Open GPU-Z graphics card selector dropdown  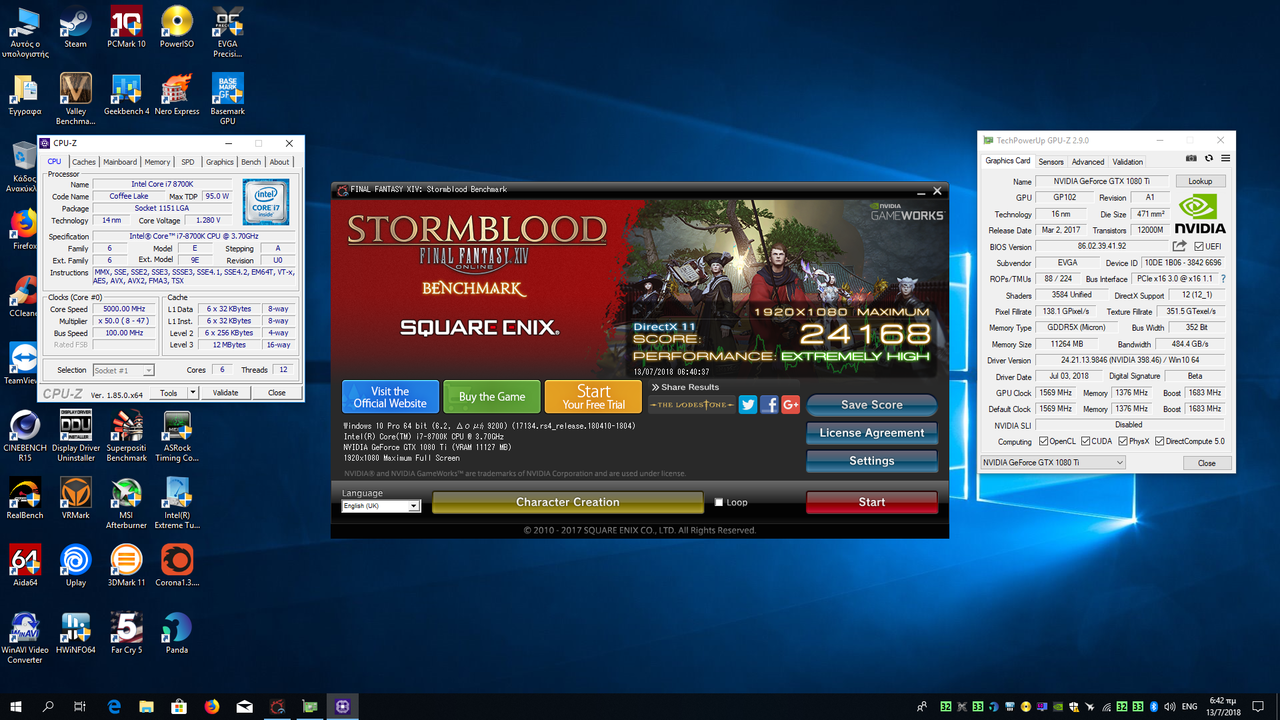(x=1053, y=462)
